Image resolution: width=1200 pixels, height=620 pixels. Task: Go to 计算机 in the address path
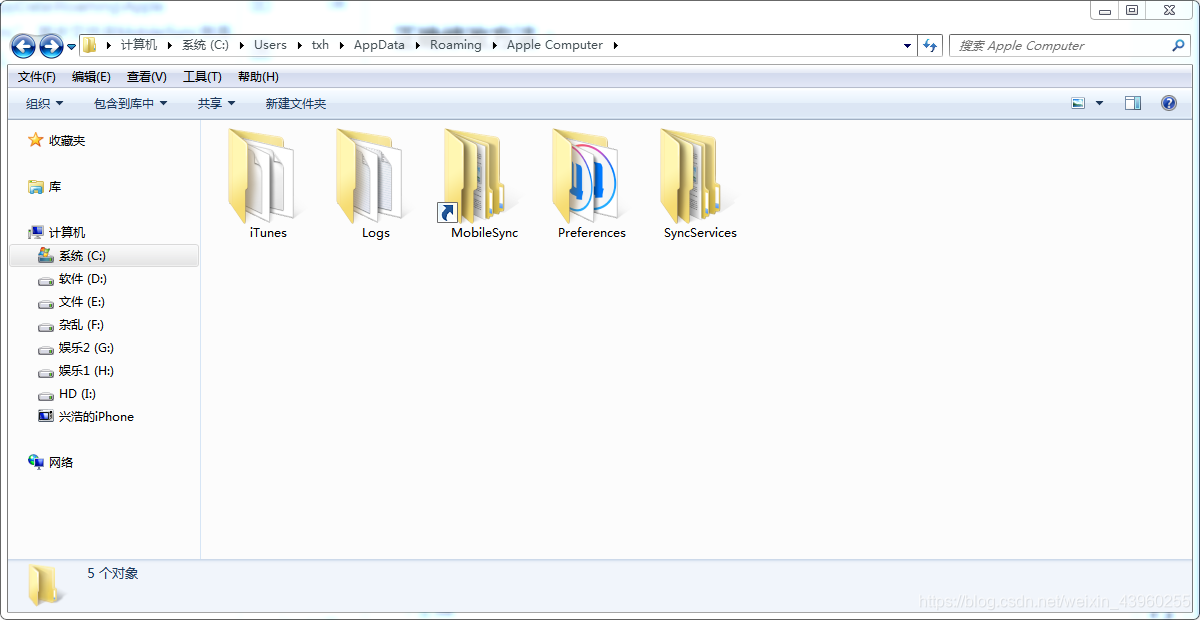[x=139, y=45]
